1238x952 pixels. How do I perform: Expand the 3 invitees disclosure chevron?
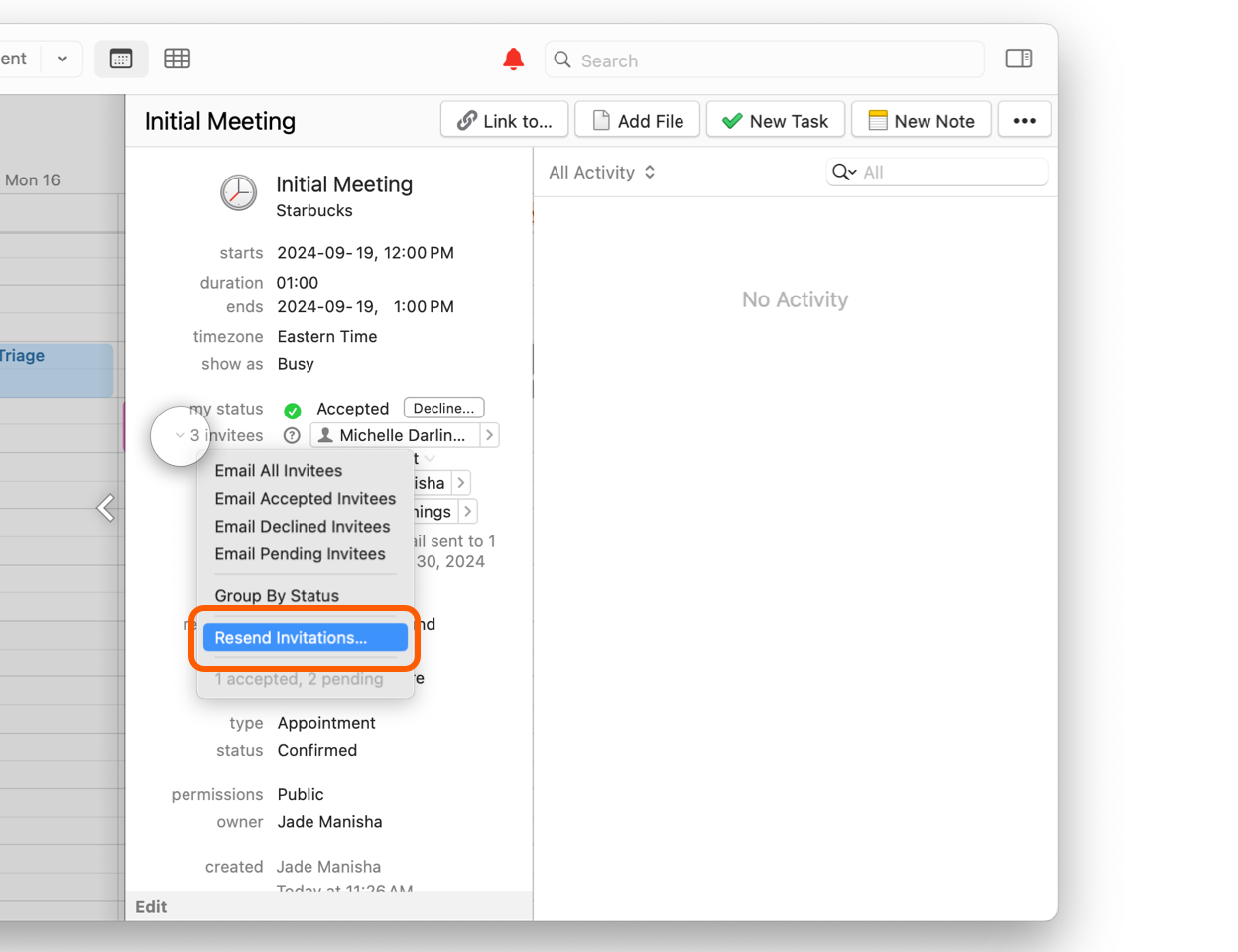180,436
